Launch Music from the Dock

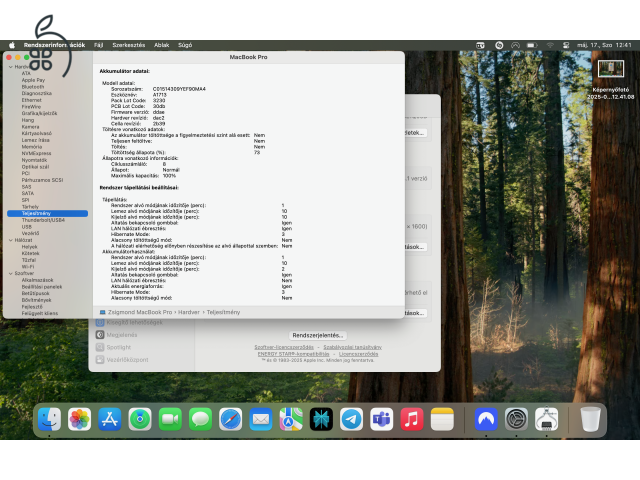[412, 419]
